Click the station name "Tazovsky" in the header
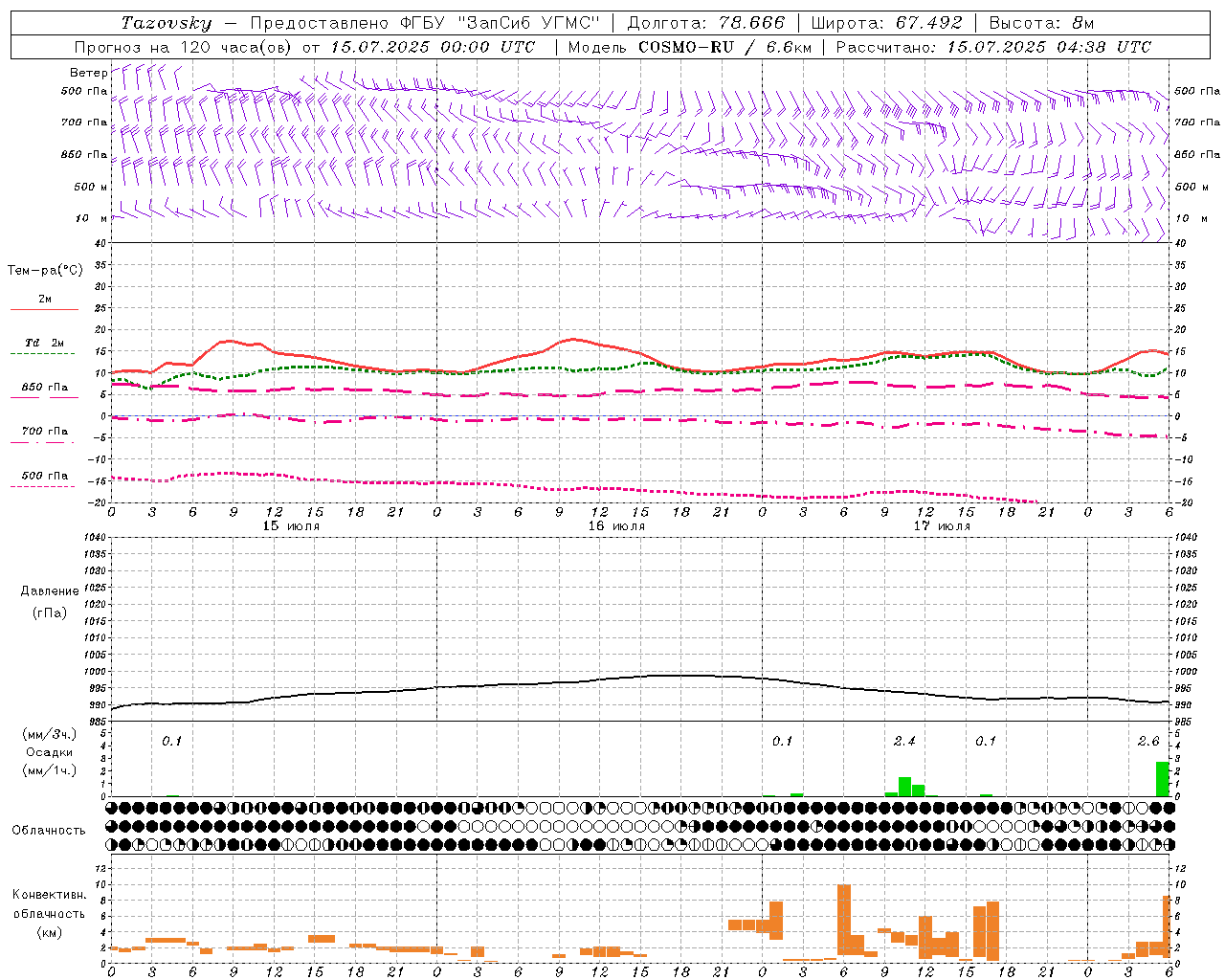1225x980 pixels. pos(167,23)
